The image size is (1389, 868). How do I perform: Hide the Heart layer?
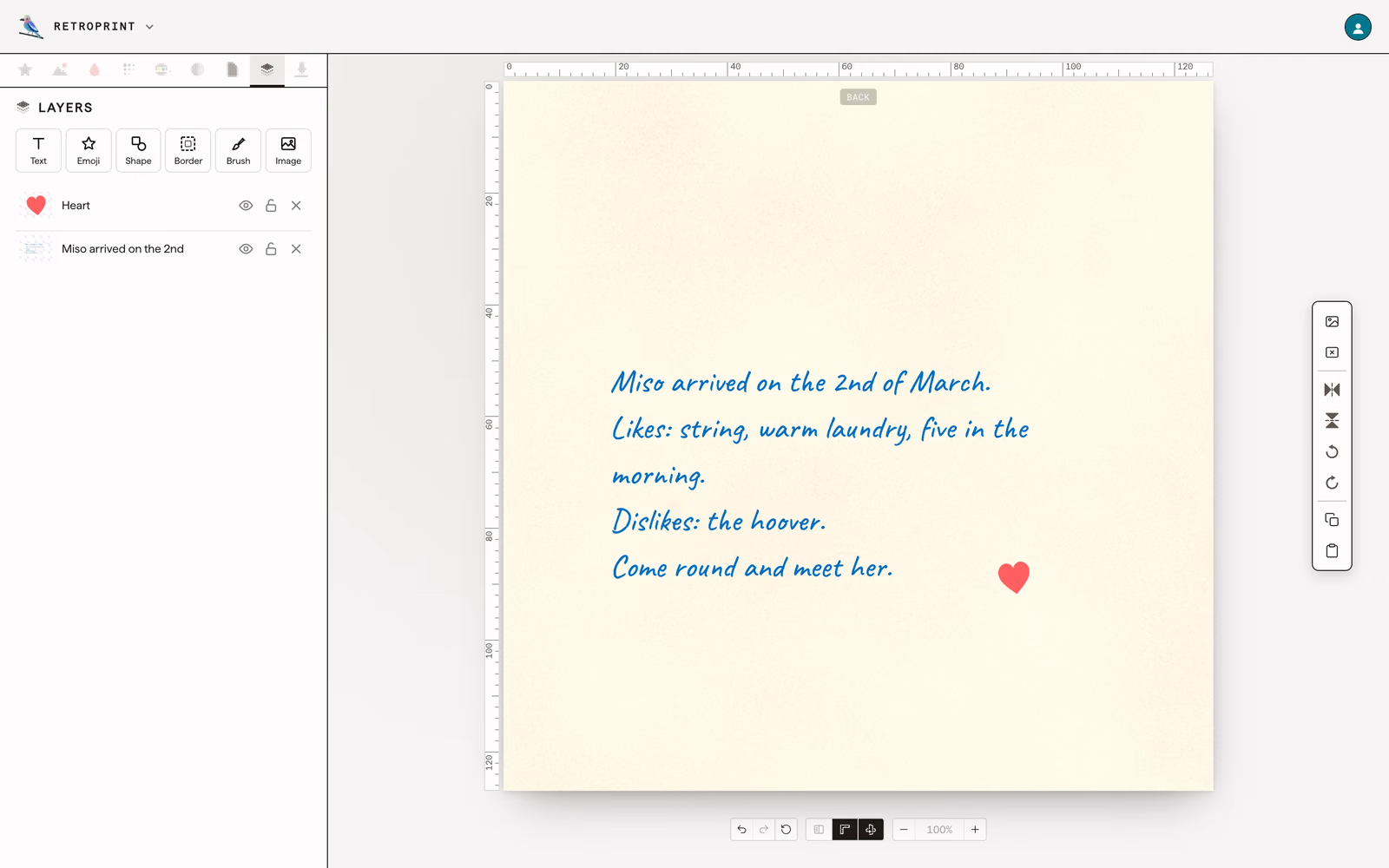point(246,206)
